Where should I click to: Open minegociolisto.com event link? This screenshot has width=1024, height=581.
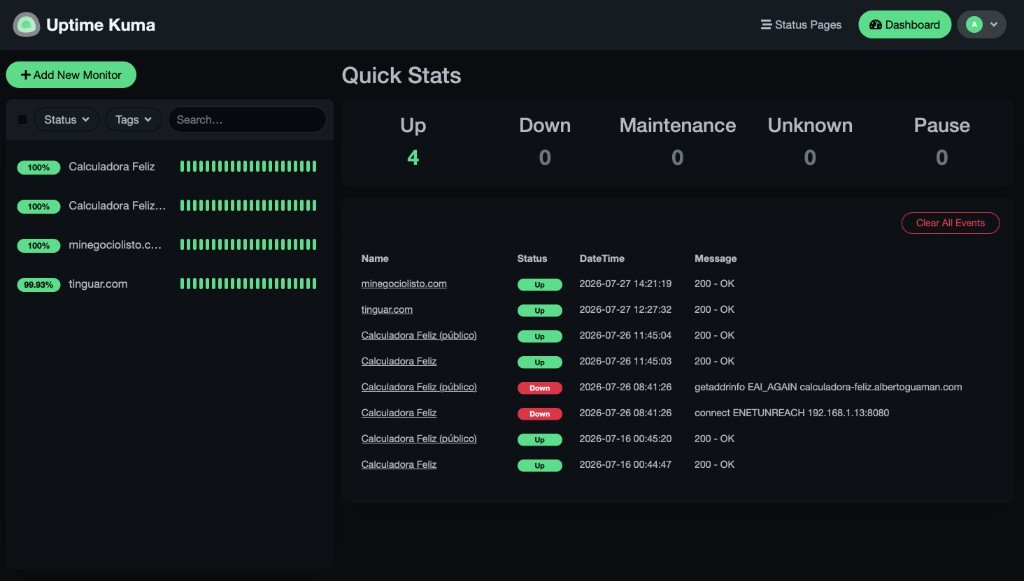404,283
